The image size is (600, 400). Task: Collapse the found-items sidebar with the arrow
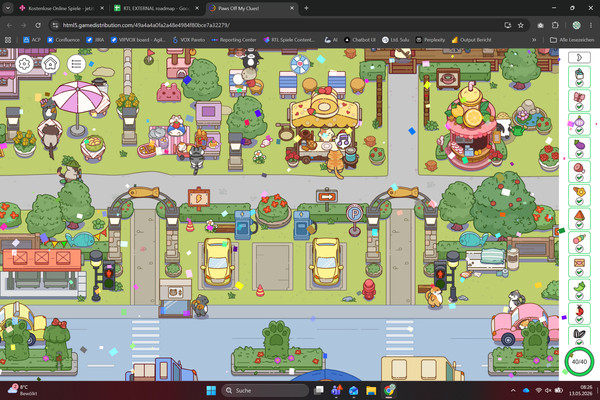[579, 57]
